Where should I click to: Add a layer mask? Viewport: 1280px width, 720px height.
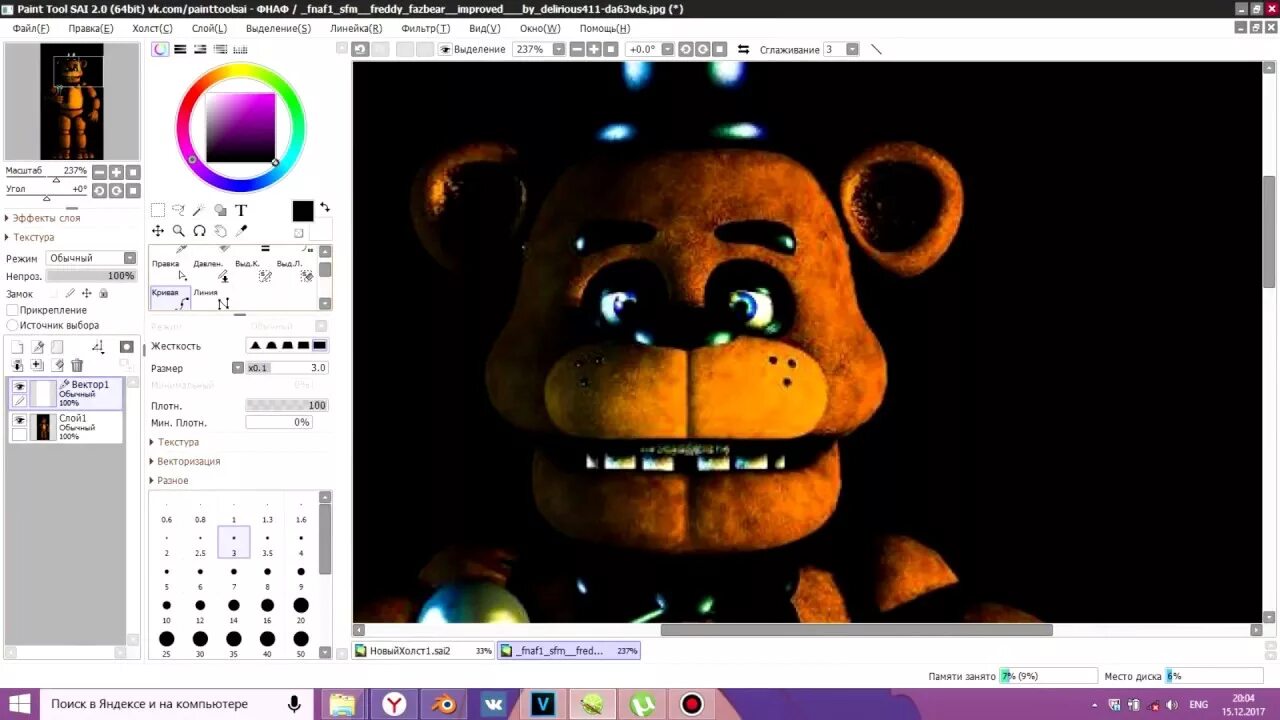point(126,347)
